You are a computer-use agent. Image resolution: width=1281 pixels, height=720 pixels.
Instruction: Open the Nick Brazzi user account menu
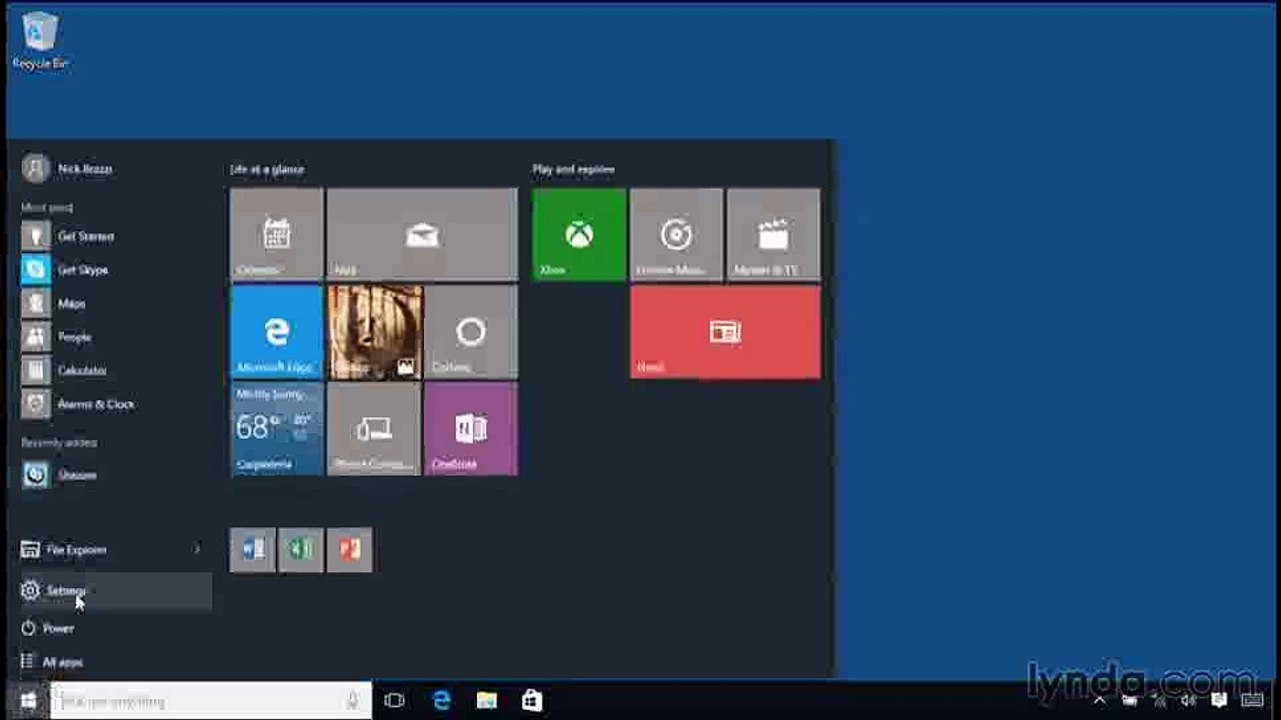tap(67, 169)
